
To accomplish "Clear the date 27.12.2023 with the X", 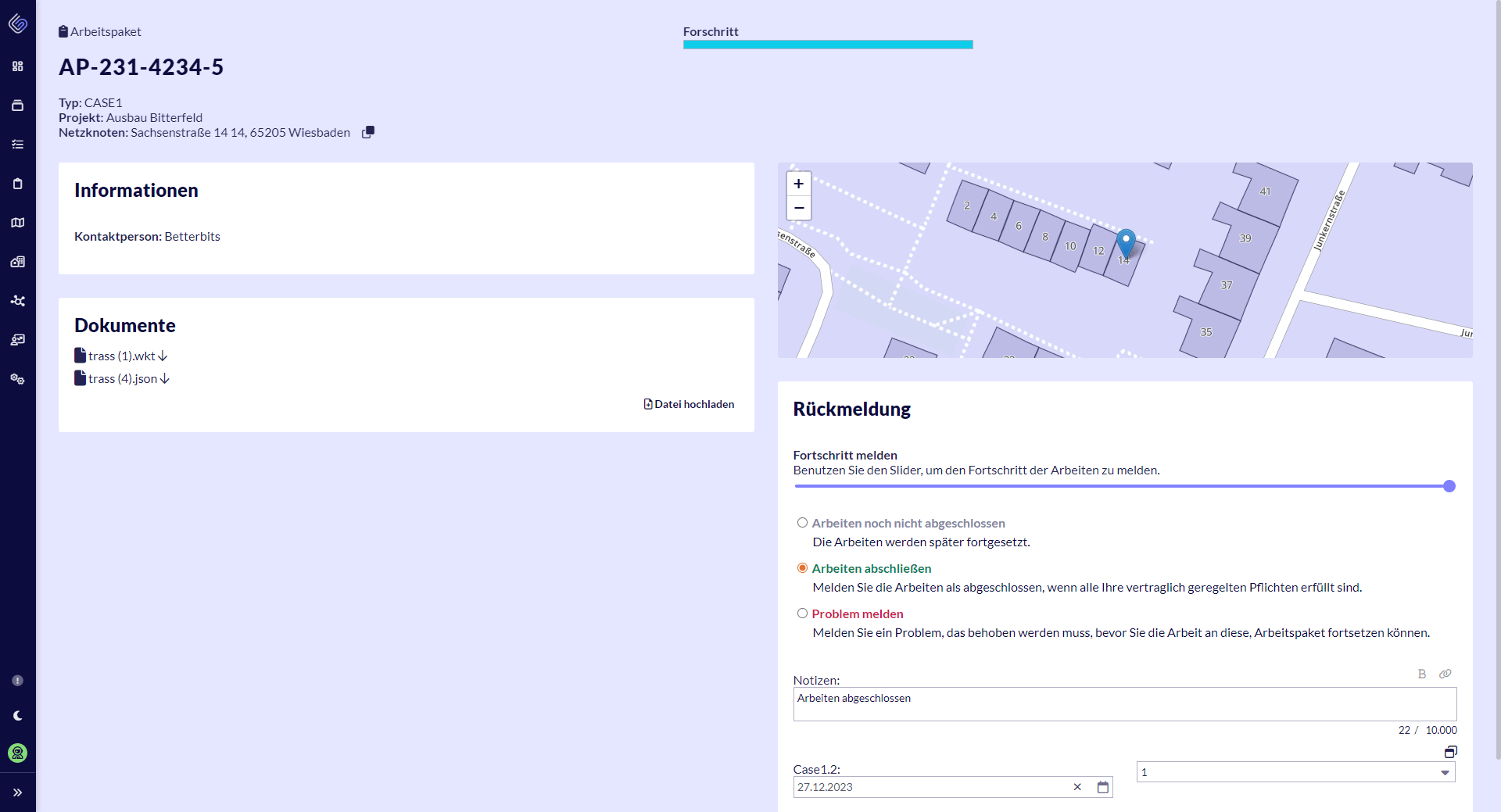I will [x=1077, y=787].
